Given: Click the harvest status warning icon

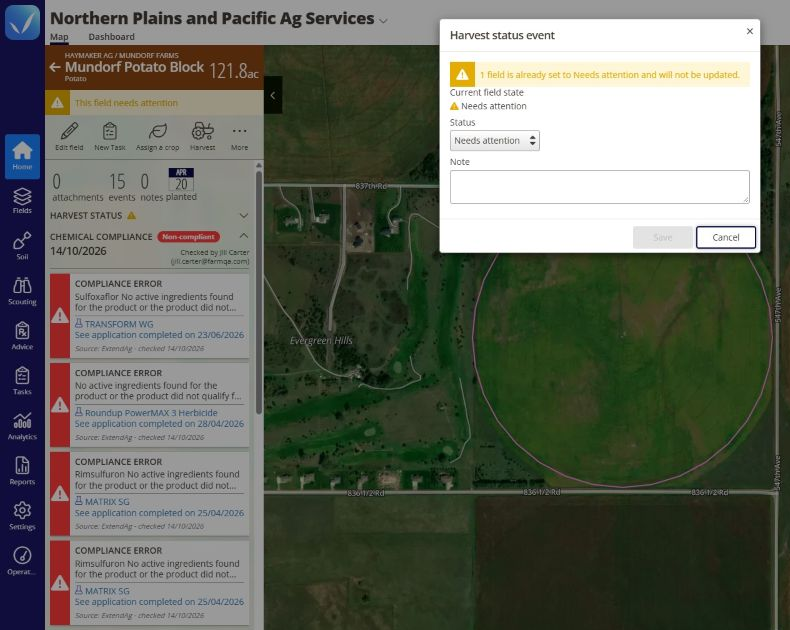Looking at the screenshot, I should pos(131,216).
